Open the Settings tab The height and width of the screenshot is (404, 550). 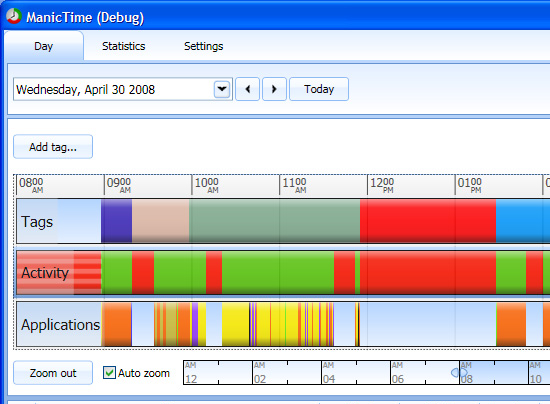pyautogui.click(x=203, y=46)
